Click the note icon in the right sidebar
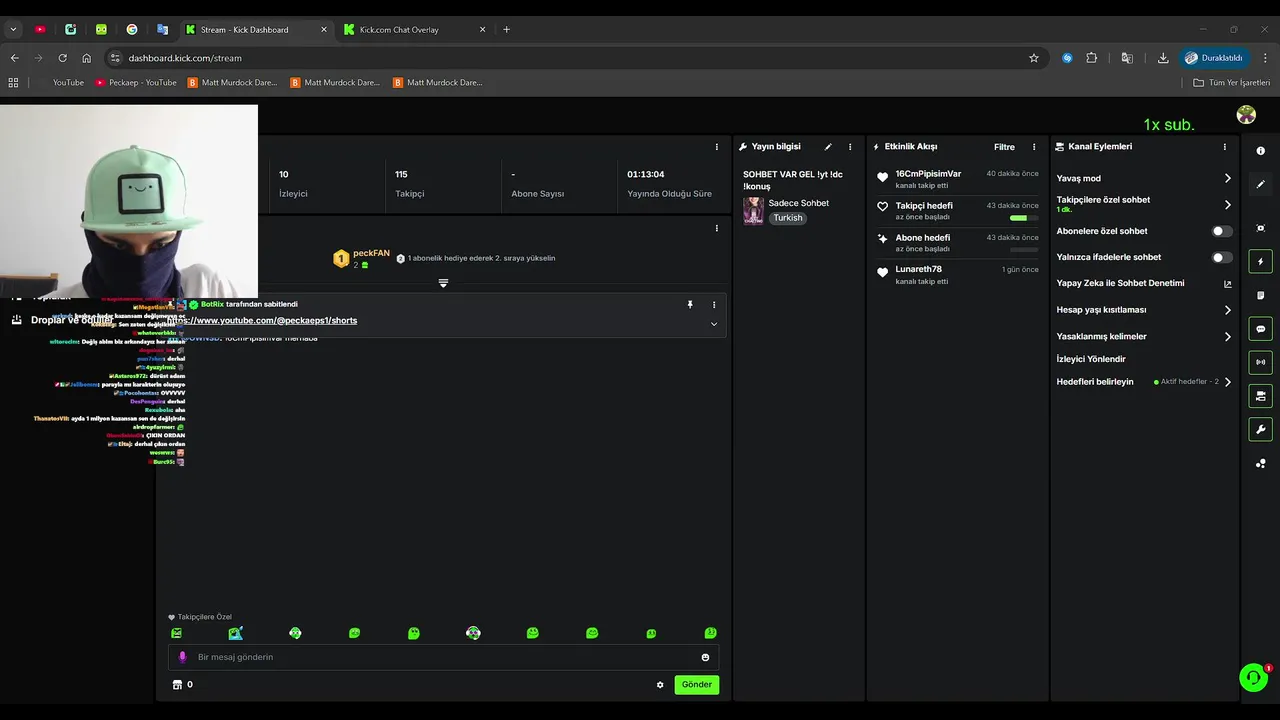The width and height of the screenshot is (1280, 720). [1260, 295]
